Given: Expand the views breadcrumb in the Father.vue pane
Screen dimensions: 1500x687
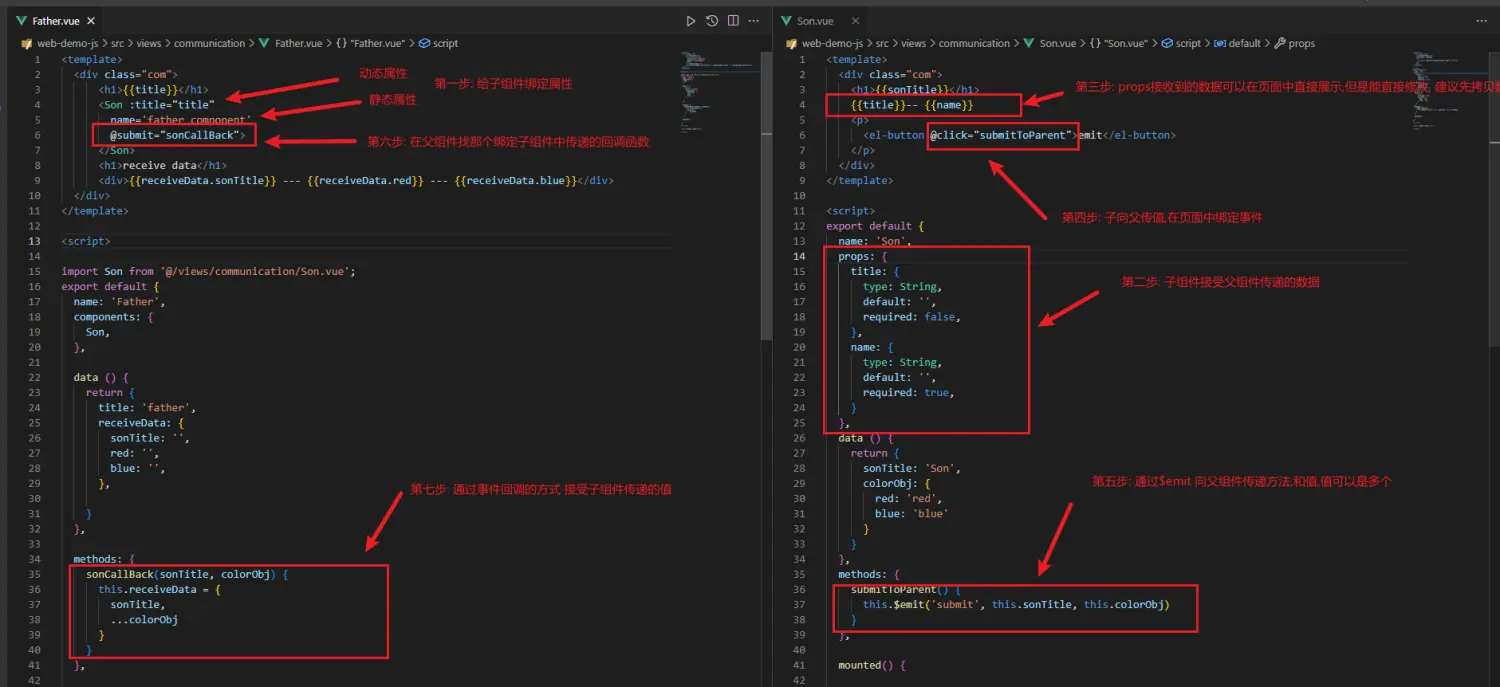Looking at the screenshot, I should tap(148, 44).
